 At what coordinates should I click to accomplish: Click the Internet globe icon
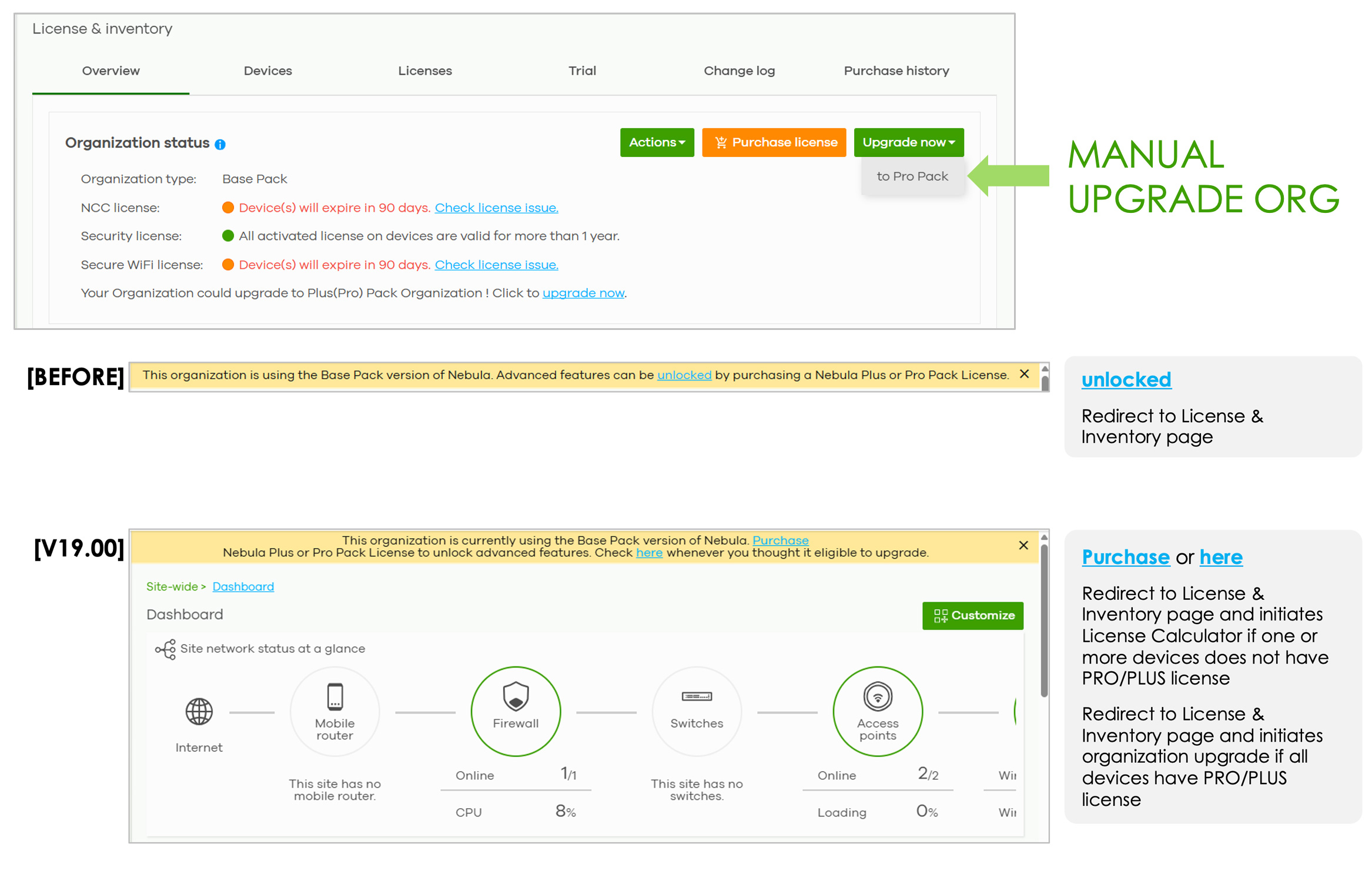(x=199, y=712)
